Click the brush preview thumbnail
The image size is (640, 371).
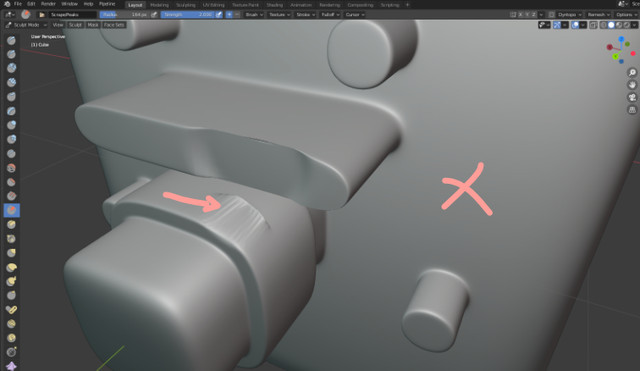click(x=26, y=15)
